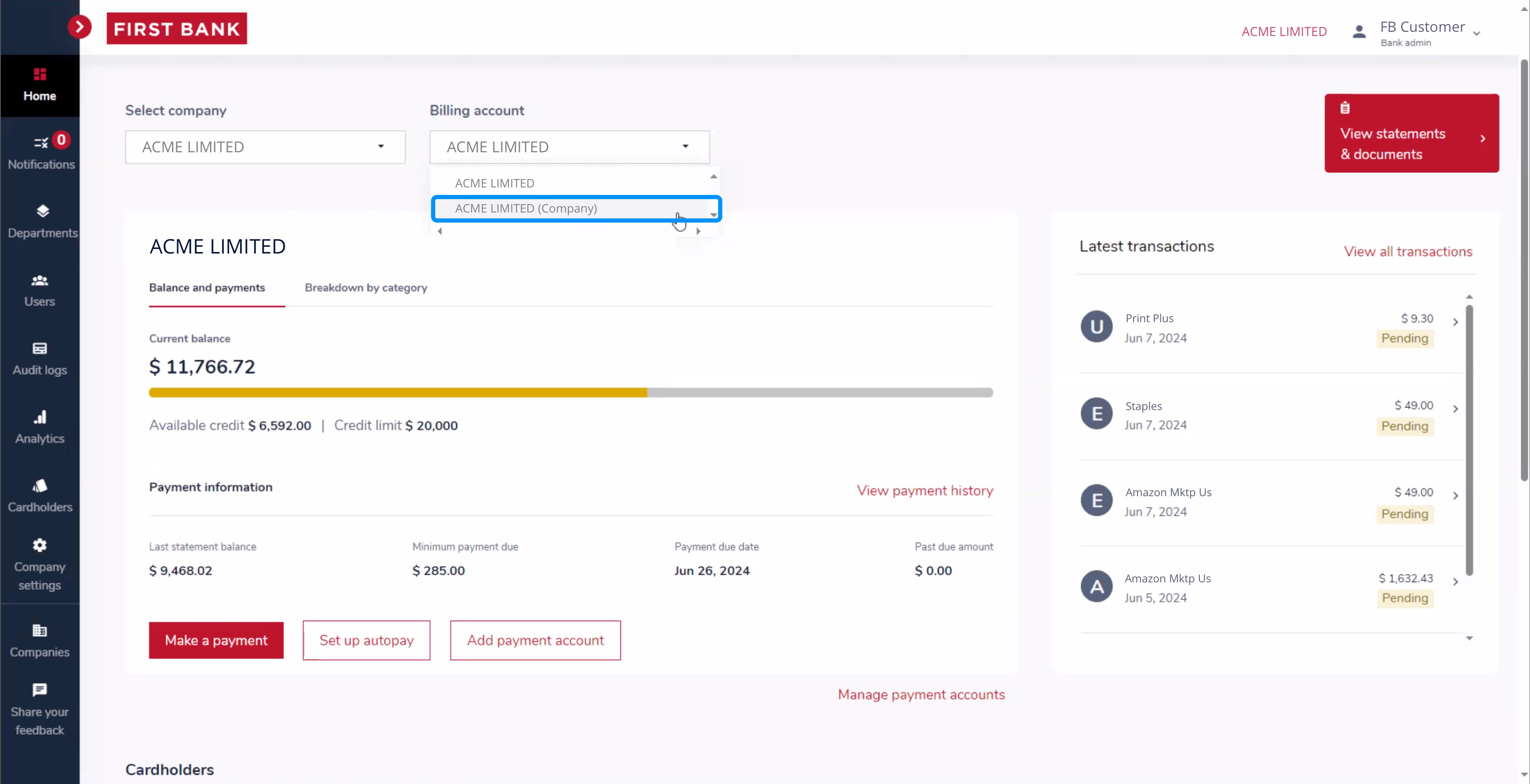Click Set up autopay button

(366, 640)
